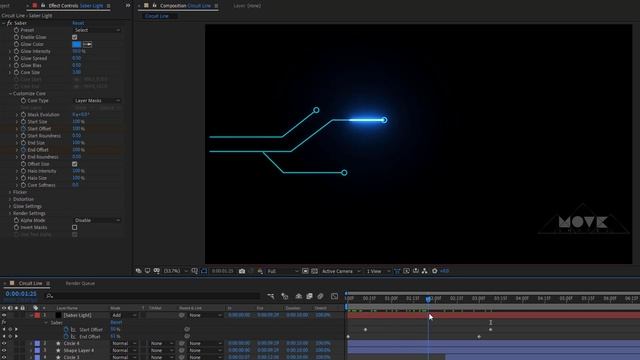640x360 pixels.
Task: Hide the Circle 3 layer eye
Action: point(4,358)
